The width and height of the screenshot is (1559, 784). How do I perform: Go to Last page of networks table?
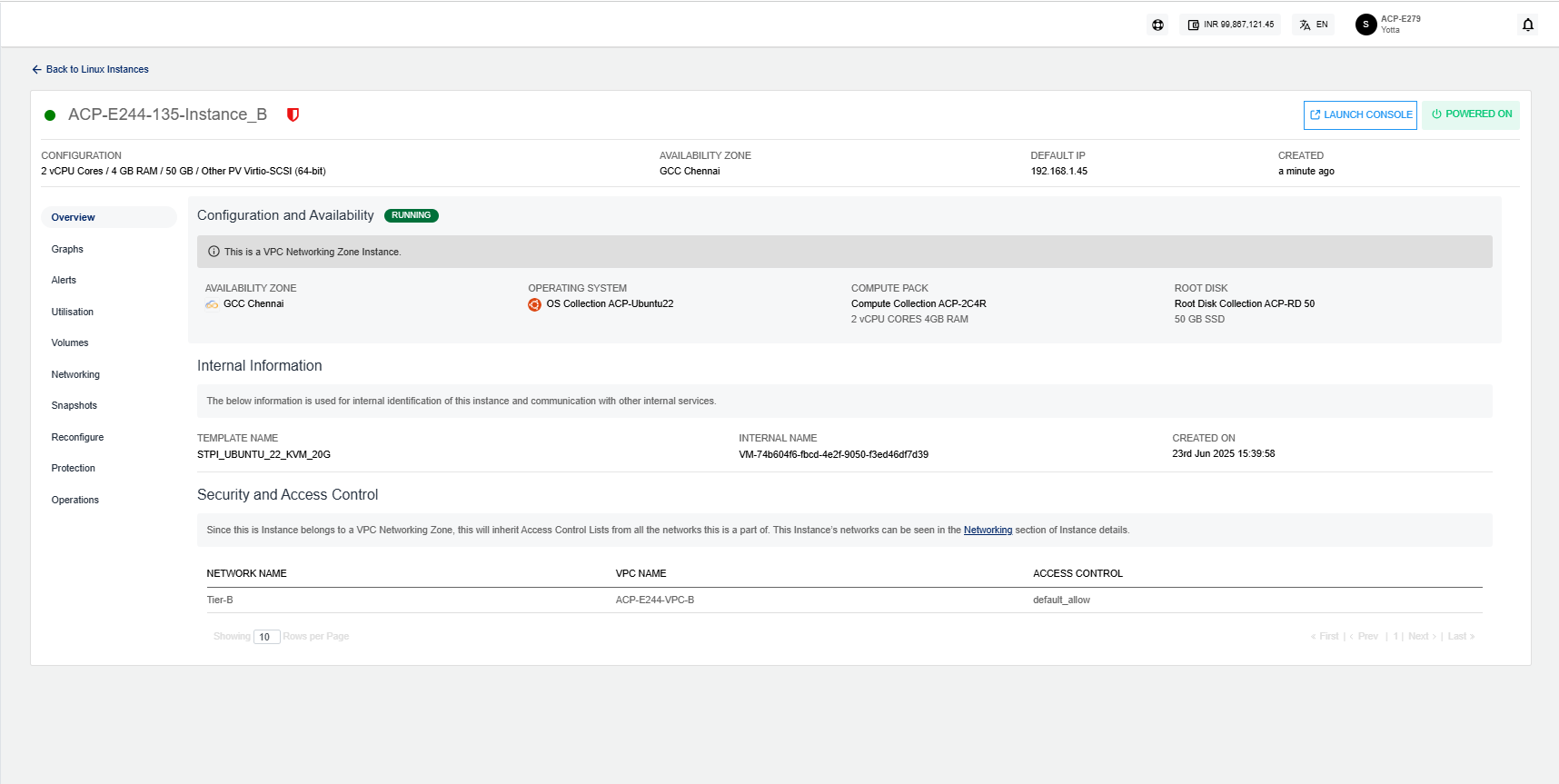coord(1461,636)
